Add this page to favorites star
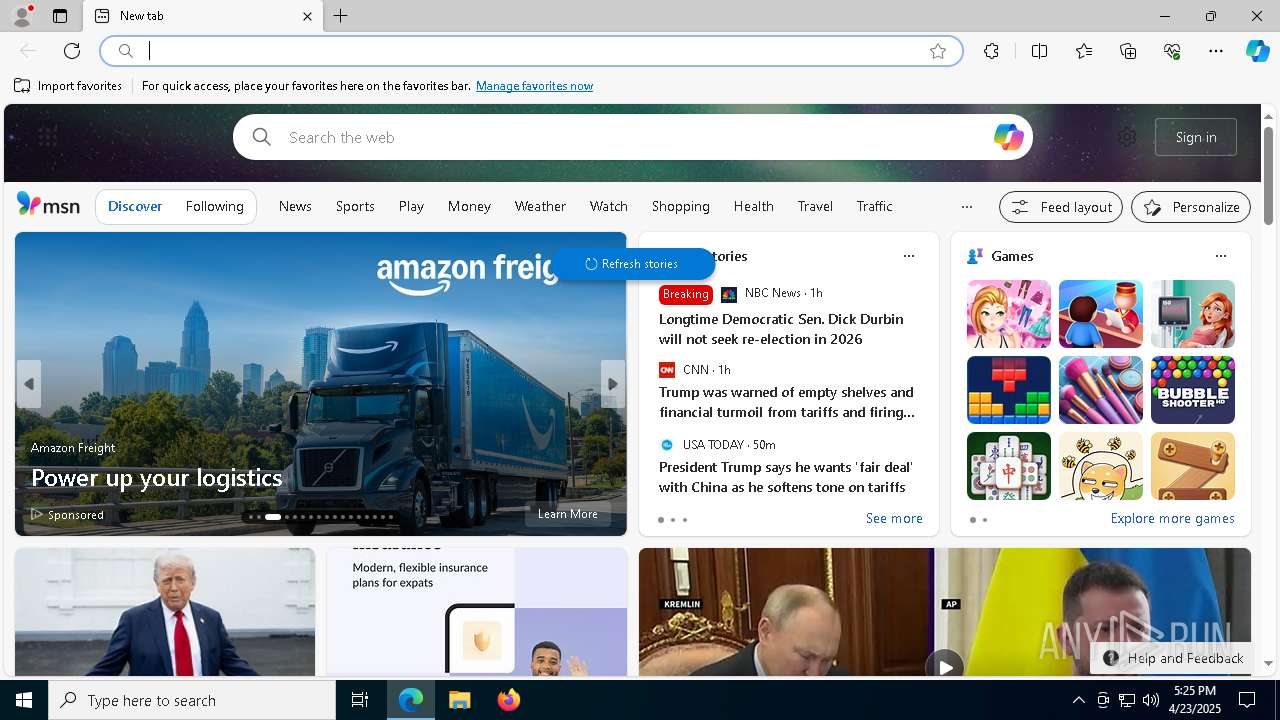The width and height of the screenshot is (1280, 720). click(x=938, y=51)
